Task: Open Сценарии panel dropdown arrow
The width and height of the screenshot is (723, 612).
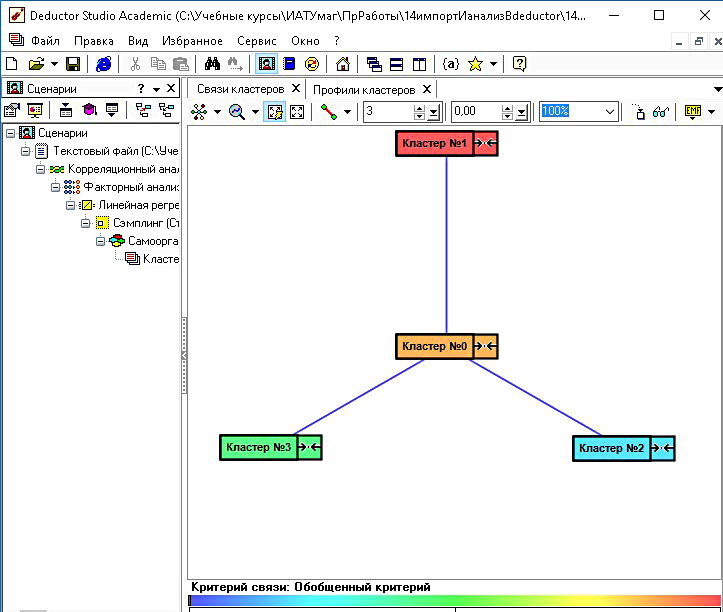Action: coord(156,89)
